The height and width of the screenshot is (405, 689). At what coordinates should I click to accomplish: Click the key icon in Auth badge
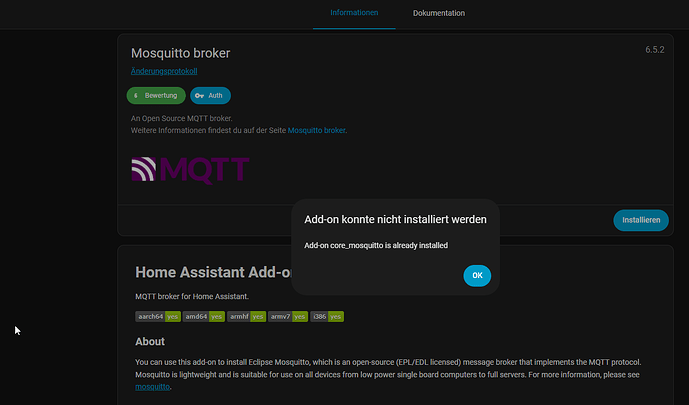[x=199, y=96]
